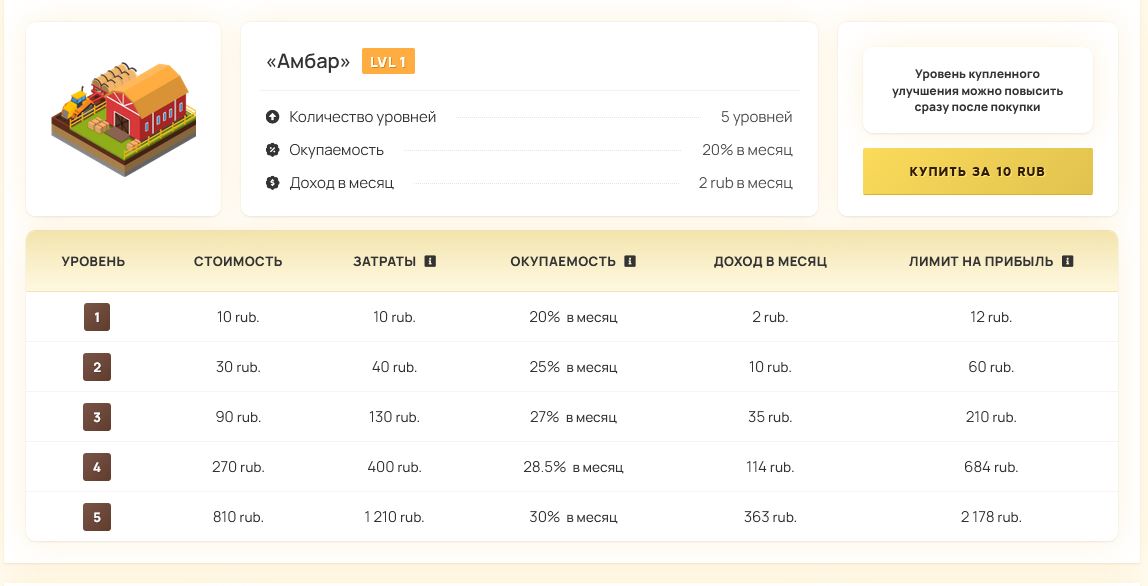Click the Доход в месяц column header

tap(770, 261)
